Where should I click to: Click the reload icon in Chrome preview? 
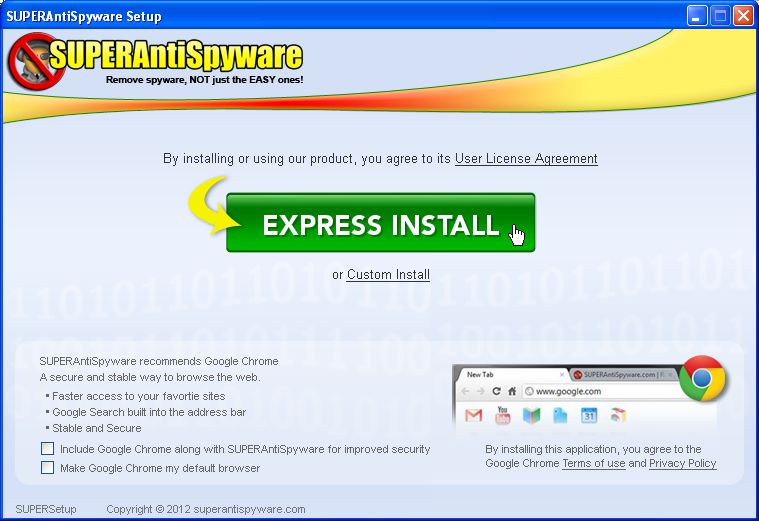click(x=496, y=391)
